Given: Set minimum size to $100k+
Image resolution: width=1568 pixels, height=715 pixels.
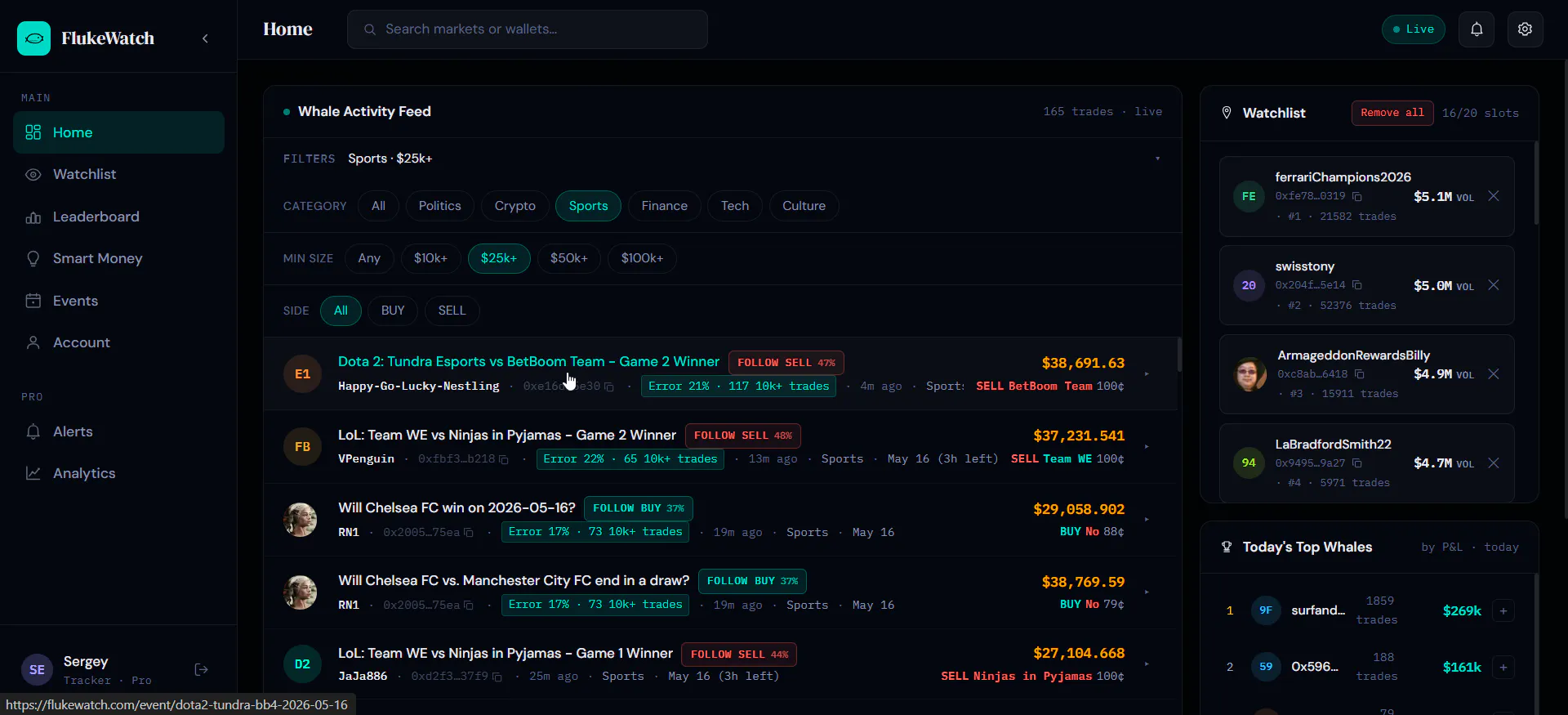Looking at the screenshot, I should pyautogui.click(x=643, y=258).
